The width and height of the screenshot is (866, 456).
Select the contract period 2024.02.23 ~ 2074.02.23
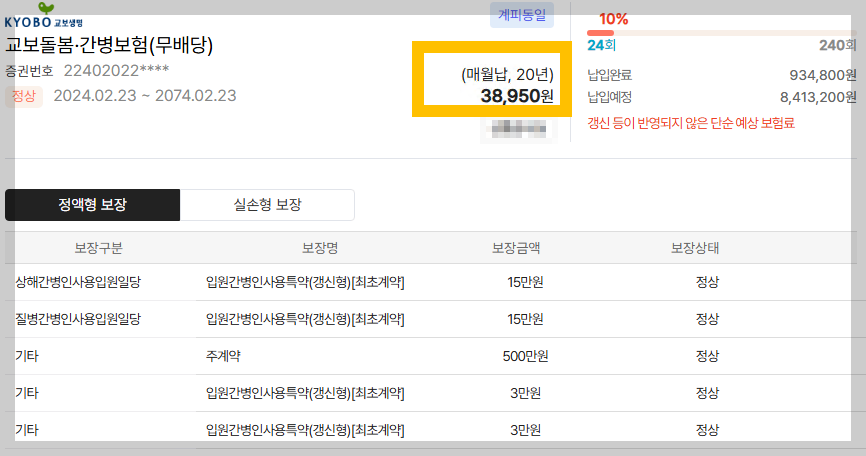(145, 96)
